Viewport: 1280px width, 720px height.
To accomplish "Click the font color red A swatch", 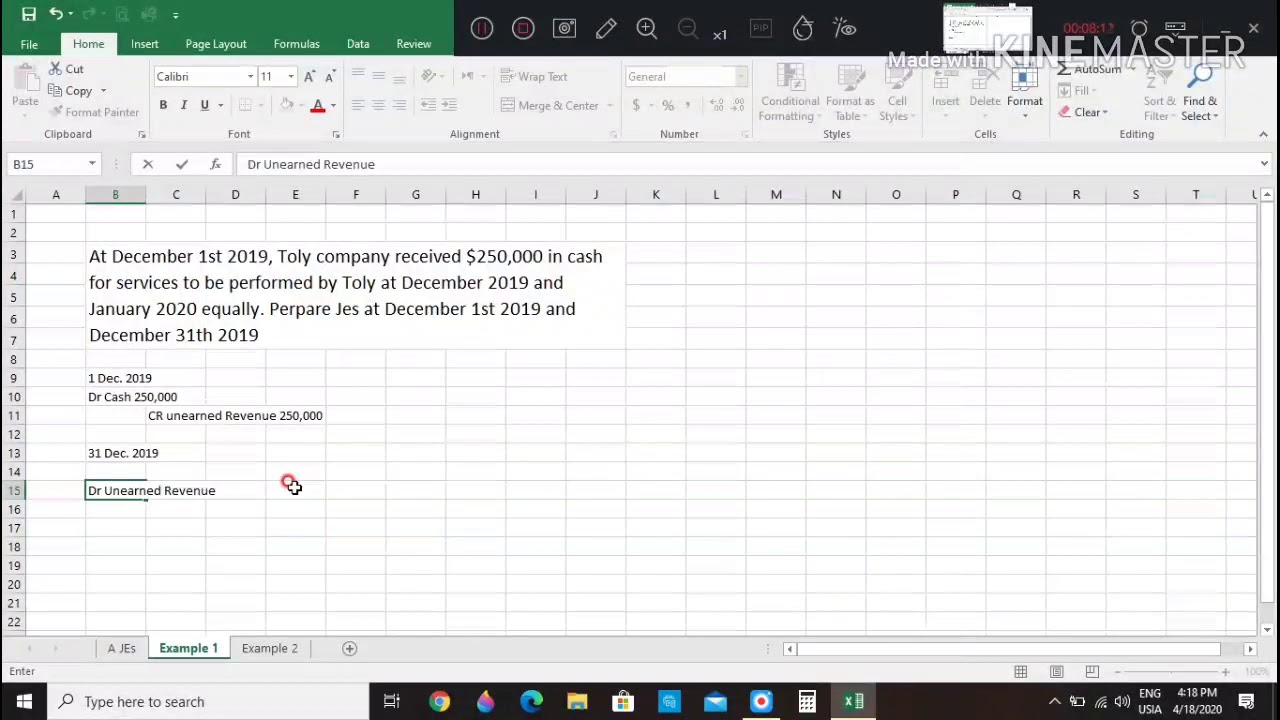I will [x=318, y=105].
